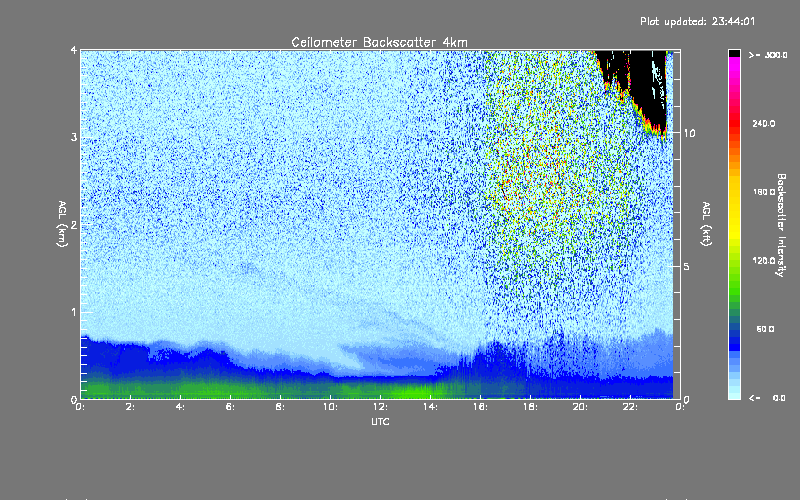800x500 pixels.
Task: Click the "4:" UTC hour tick label
Action: (x=180, y=407)
